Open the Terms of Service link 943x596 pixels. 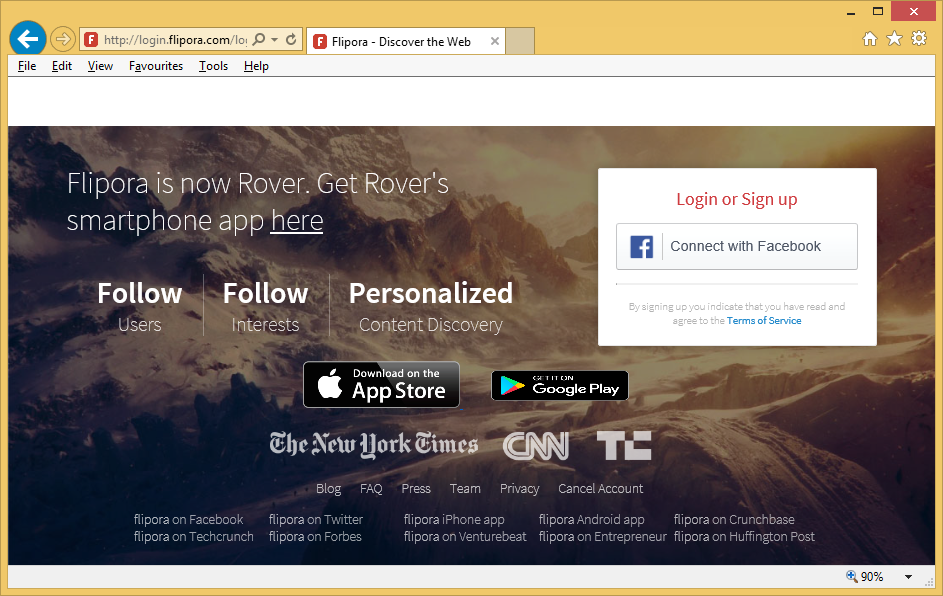(764, 321)
